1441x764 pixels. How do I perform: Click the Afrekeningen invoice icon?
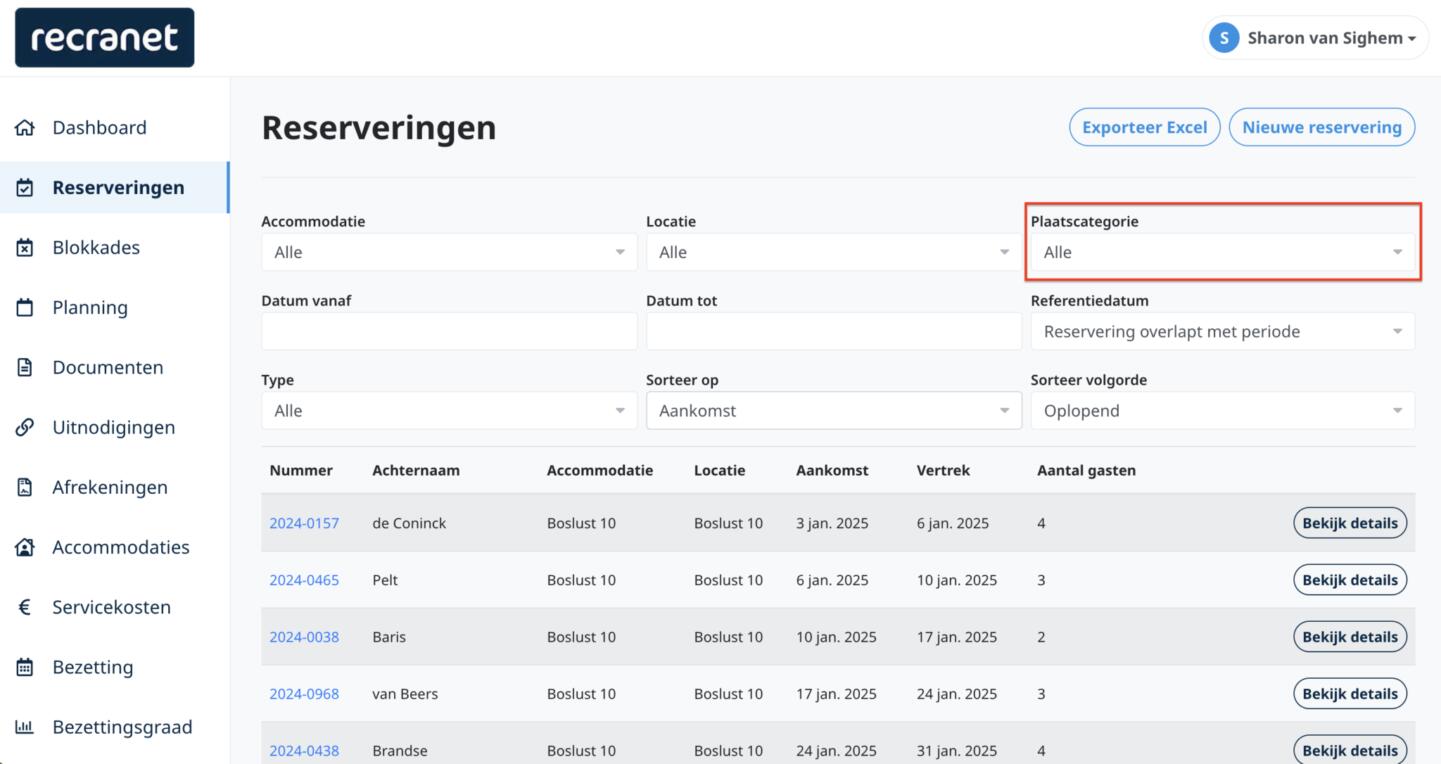pyautogui.click(x=26, y=488)
